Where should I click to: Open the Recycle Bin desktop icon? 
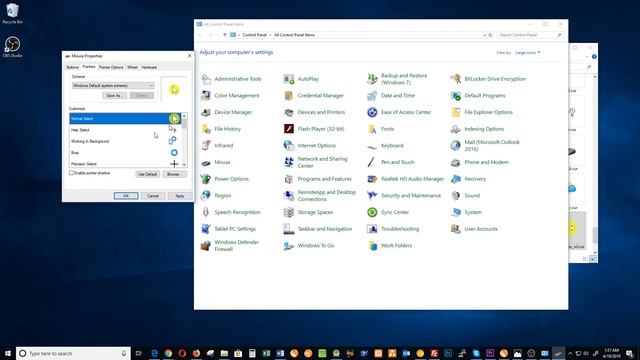tap(12, 13)
